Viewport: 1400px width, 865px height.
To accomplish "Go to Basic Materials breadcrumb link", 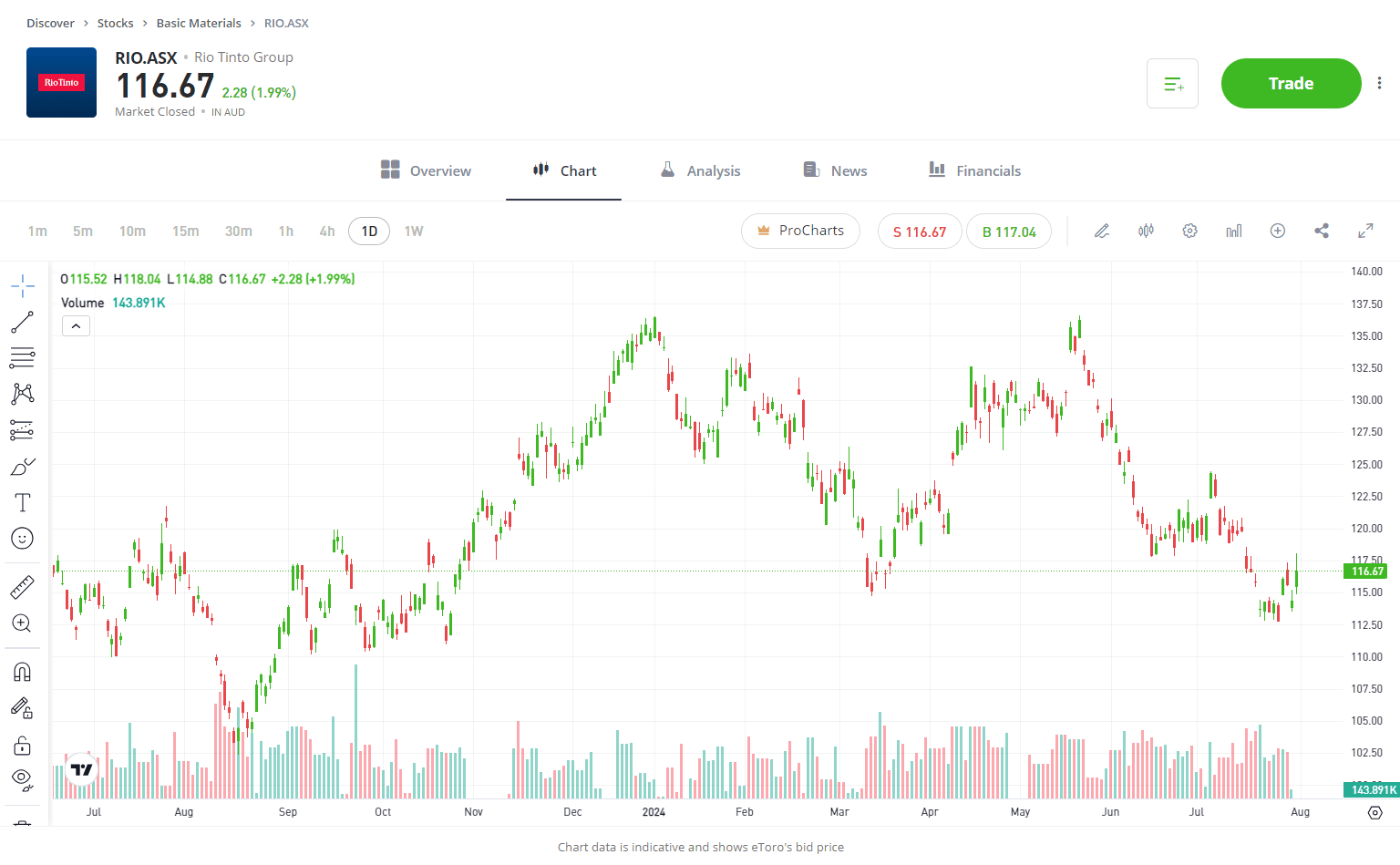I will [199, 24].
